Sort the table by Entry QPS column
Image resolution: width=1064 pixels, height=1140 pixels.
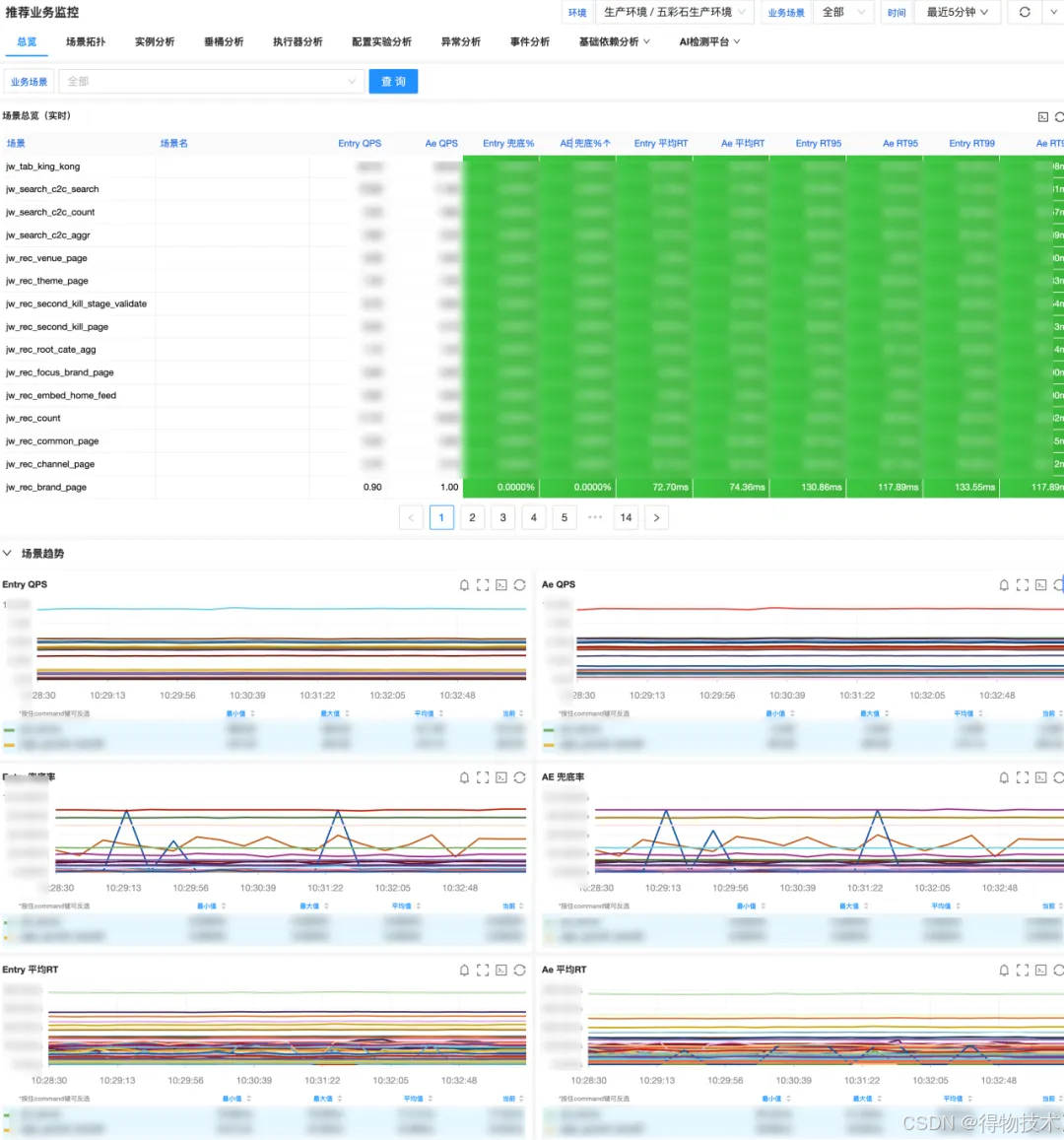point(359,143)
